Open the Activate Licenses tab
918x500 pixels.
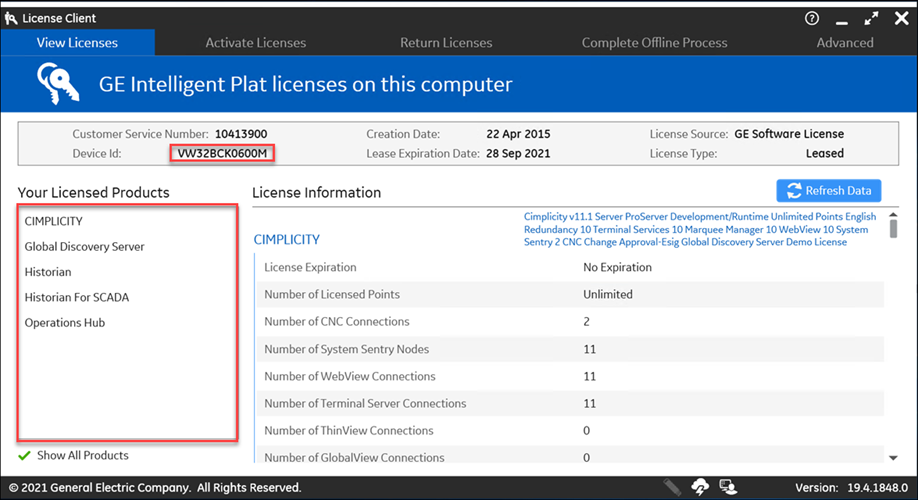255,43
